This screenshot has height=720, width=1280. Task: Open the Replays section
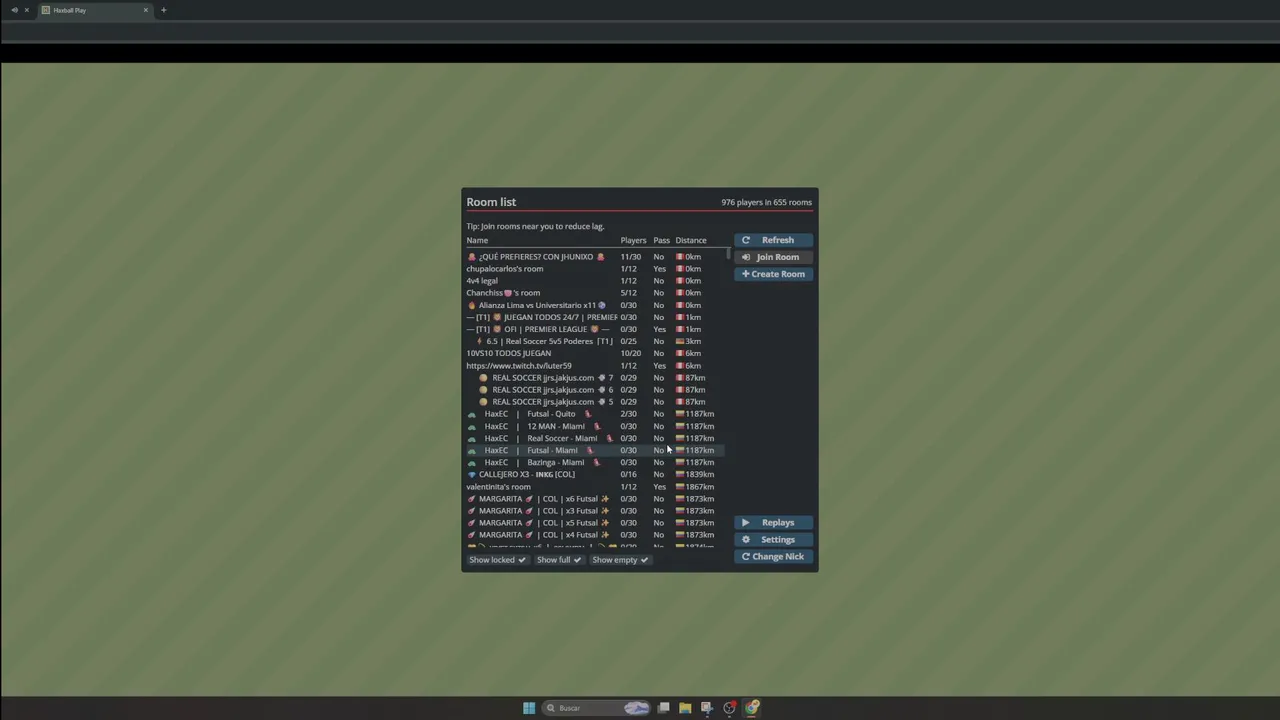[773, 523]
